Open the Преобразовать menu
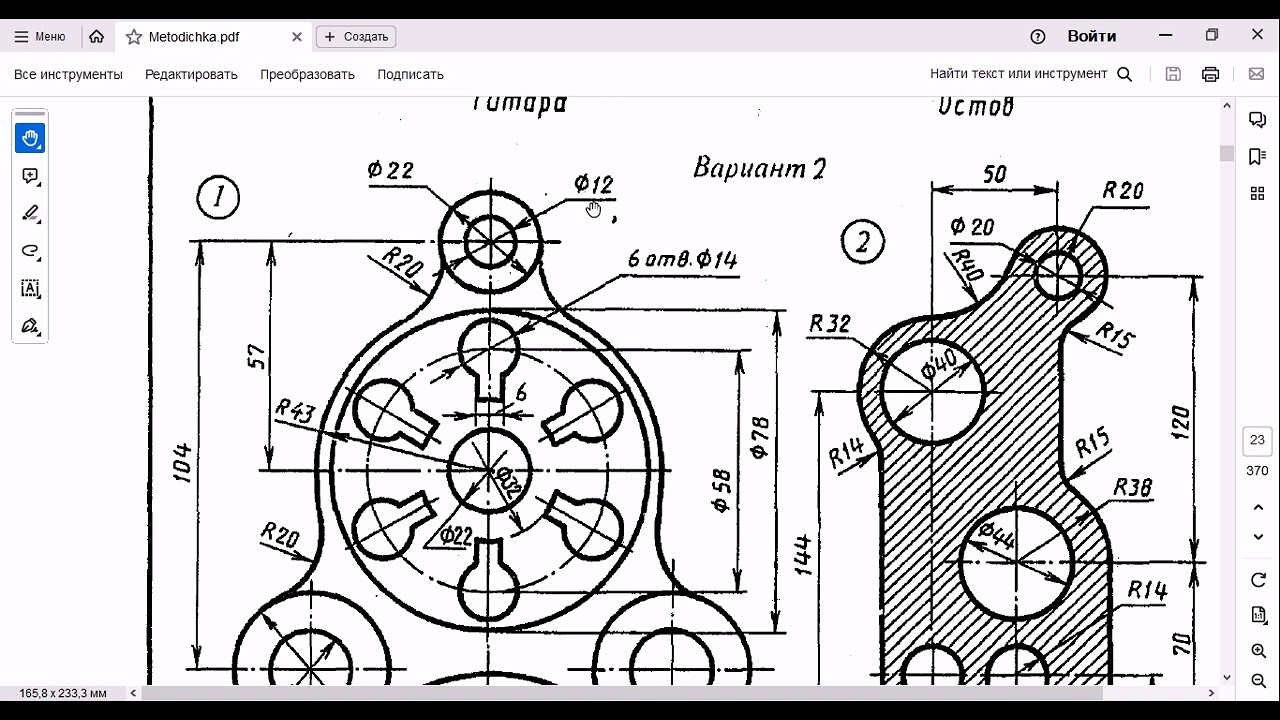The width and height of the screenshot is (1280, 720). point(307,74)
